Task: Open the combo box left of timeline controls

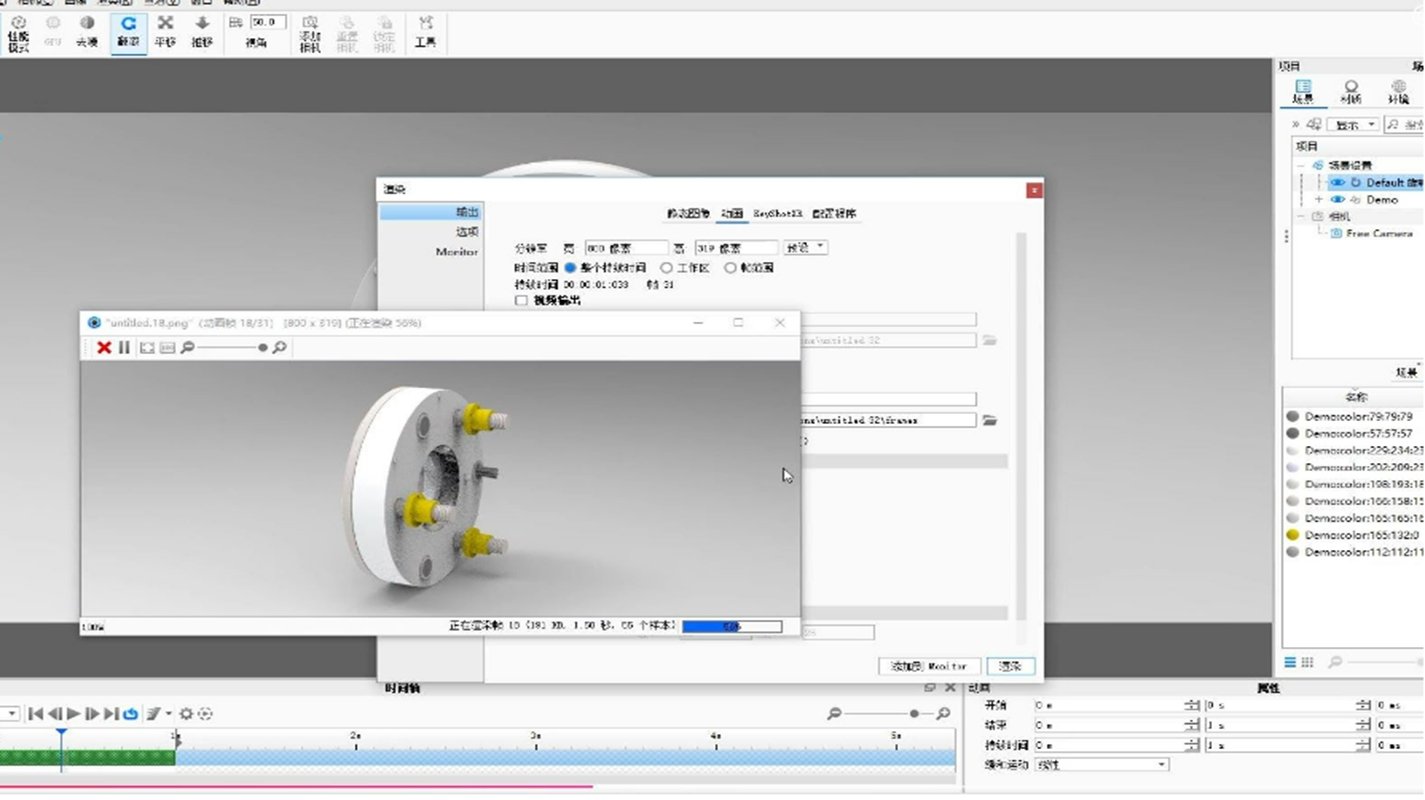Action: click(x=9, y=713)
